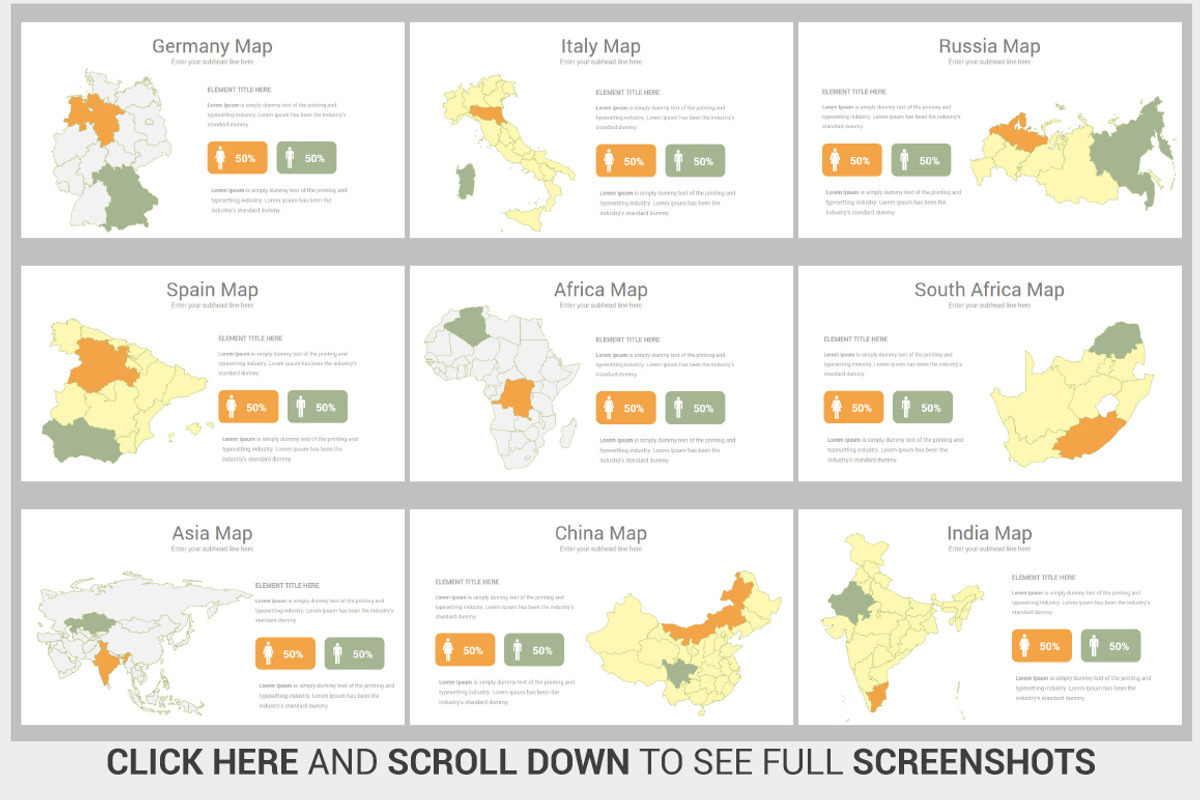Screen dimensions: 1200x800
Task: Select the female icon on the China Map slide
Action: (x=448, y=650)
